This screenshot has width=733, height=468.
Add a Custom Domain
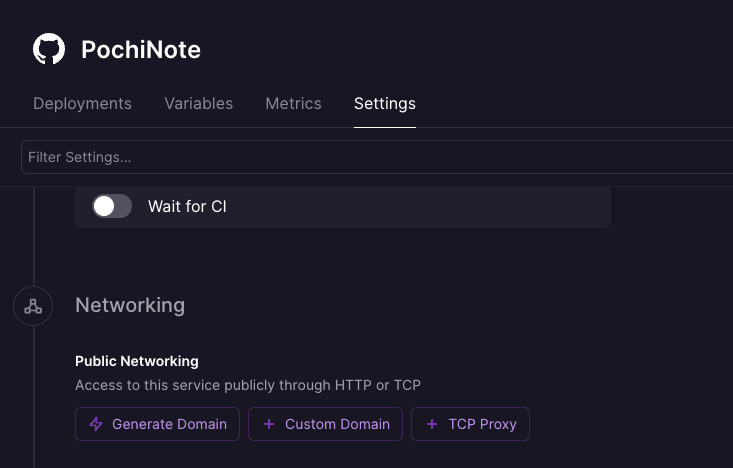coord(325,424)
